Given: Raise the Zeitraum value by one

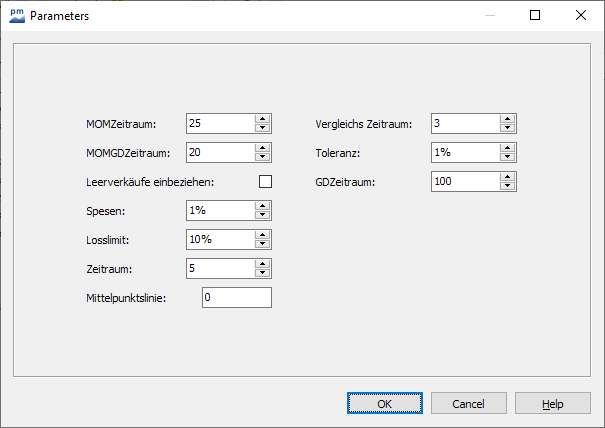Looking at the screenshot, I should pyautogui.click(x=262, y=263).
